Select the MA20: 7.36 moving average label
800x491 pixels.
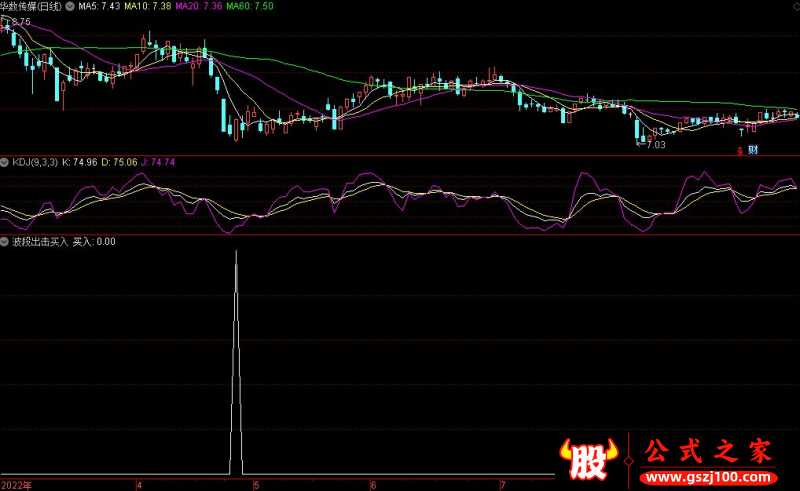pos(200,7)
